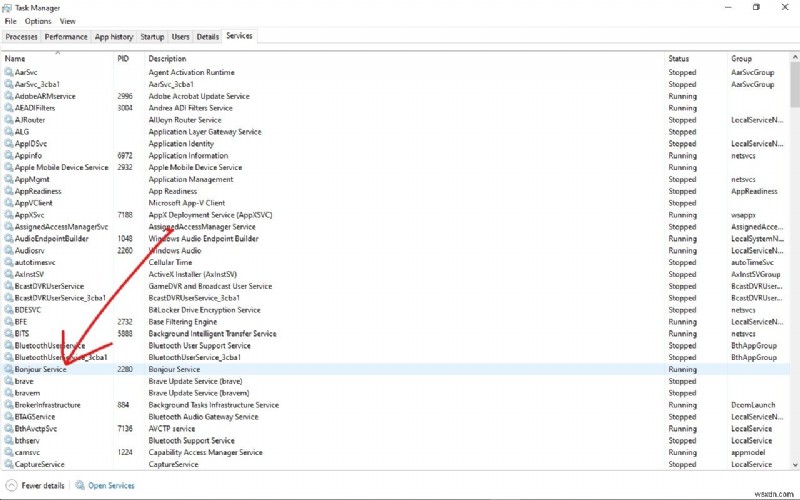800x500 pixels.
Task: Click the scrollbar down arrow
Action: [x=794, y=465]
